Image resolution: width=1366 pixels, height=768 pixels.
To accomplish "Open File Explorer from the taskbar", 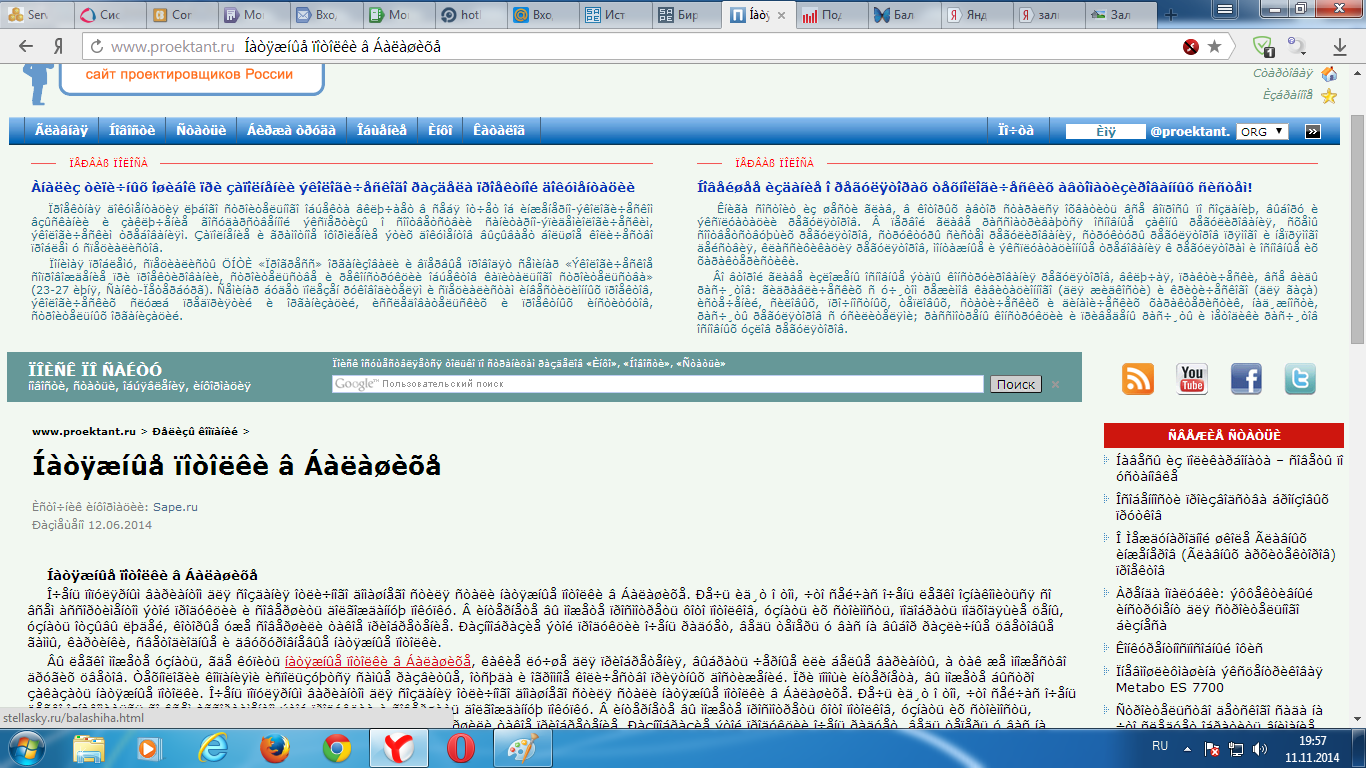I will [x=89, y=748].
